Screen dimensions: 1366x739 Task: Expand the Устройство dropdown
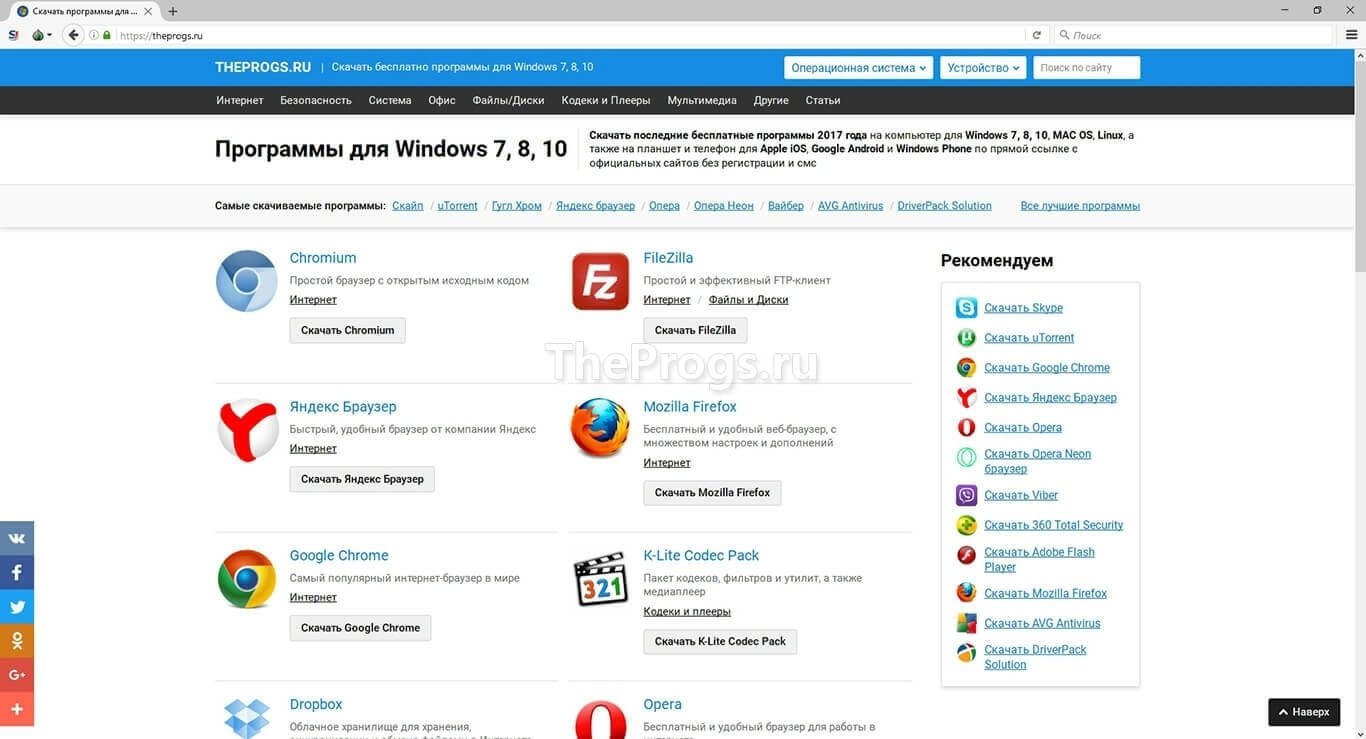984,68
